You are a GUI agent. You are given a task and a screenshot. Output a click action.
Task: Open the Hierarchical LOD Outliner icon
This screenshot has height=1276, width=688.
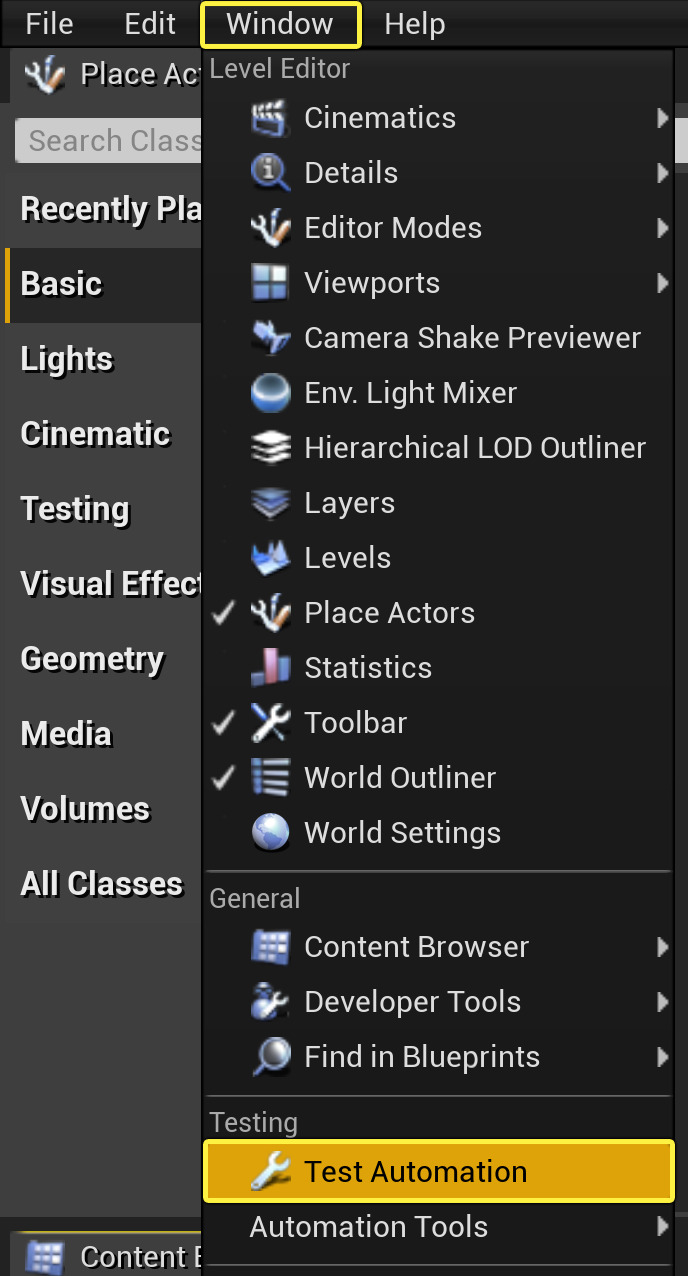click(x=270, y=447)
